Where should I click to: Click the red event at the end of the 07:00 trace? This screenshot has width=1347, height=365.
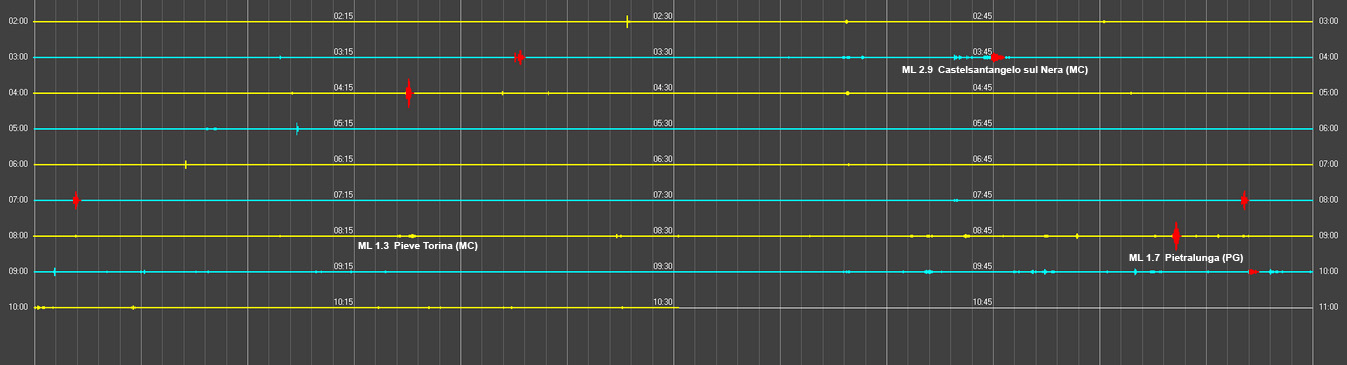pyautogui.click(x=1244, y=200)
